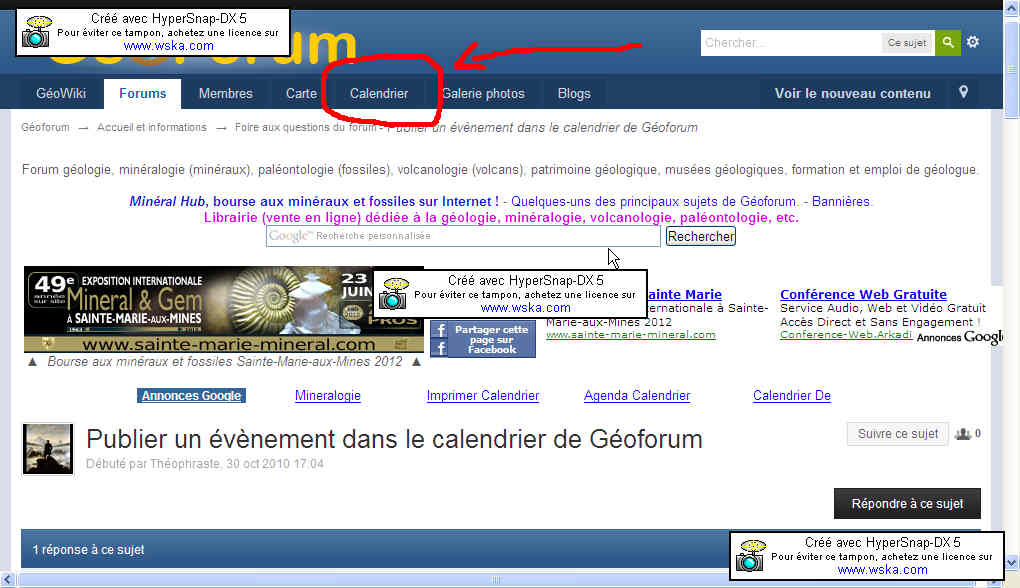Click the map pin icon in navigation bar
Viewport: 1020px width, 588px height.
pos(963,93)
